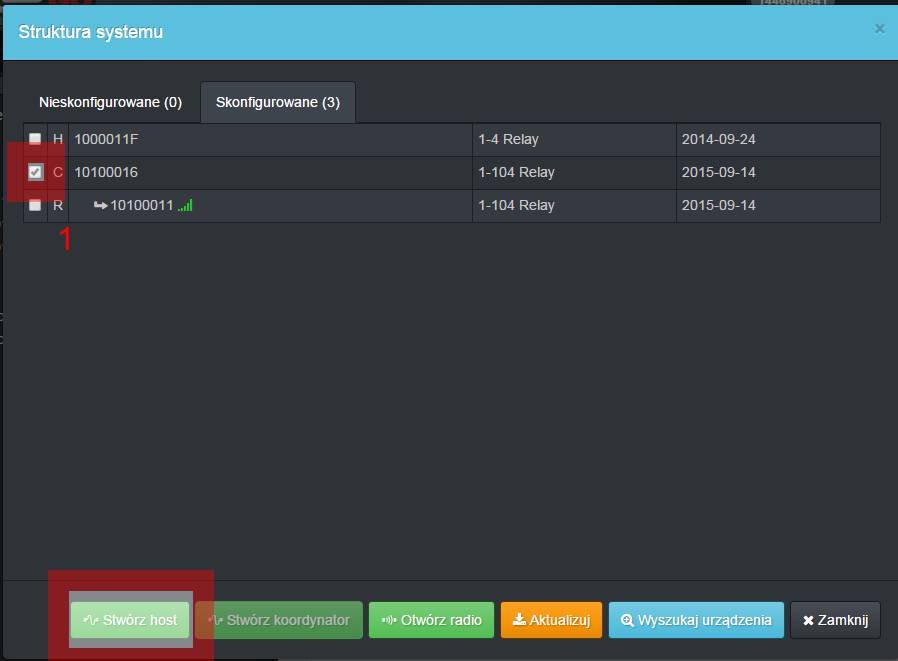This screenshot has width=898, height=661.
Task: Close the Struktura systemu dialog via the corner X
Action: coord(879,29)
